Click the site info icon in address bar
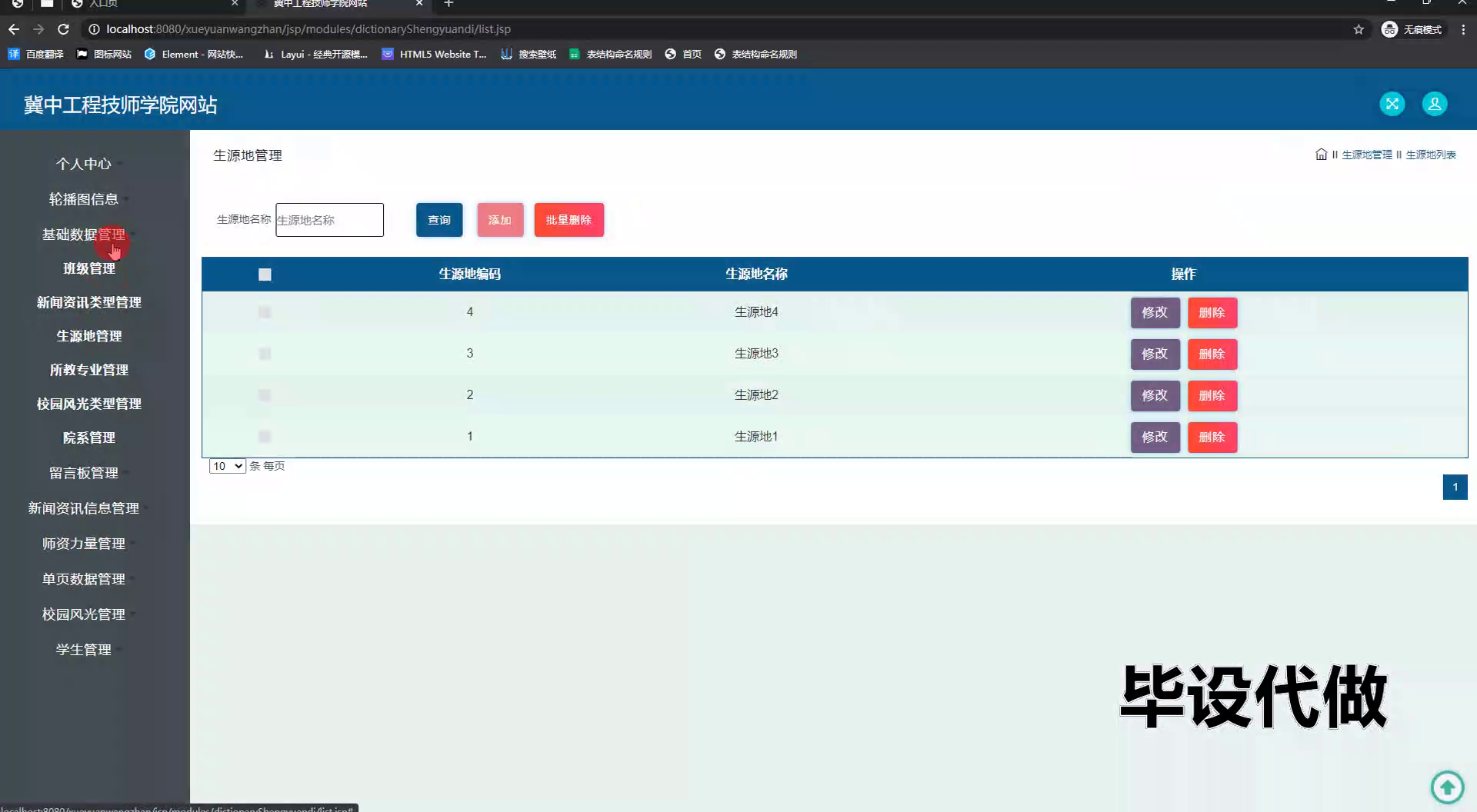 (x=94, y=29)
